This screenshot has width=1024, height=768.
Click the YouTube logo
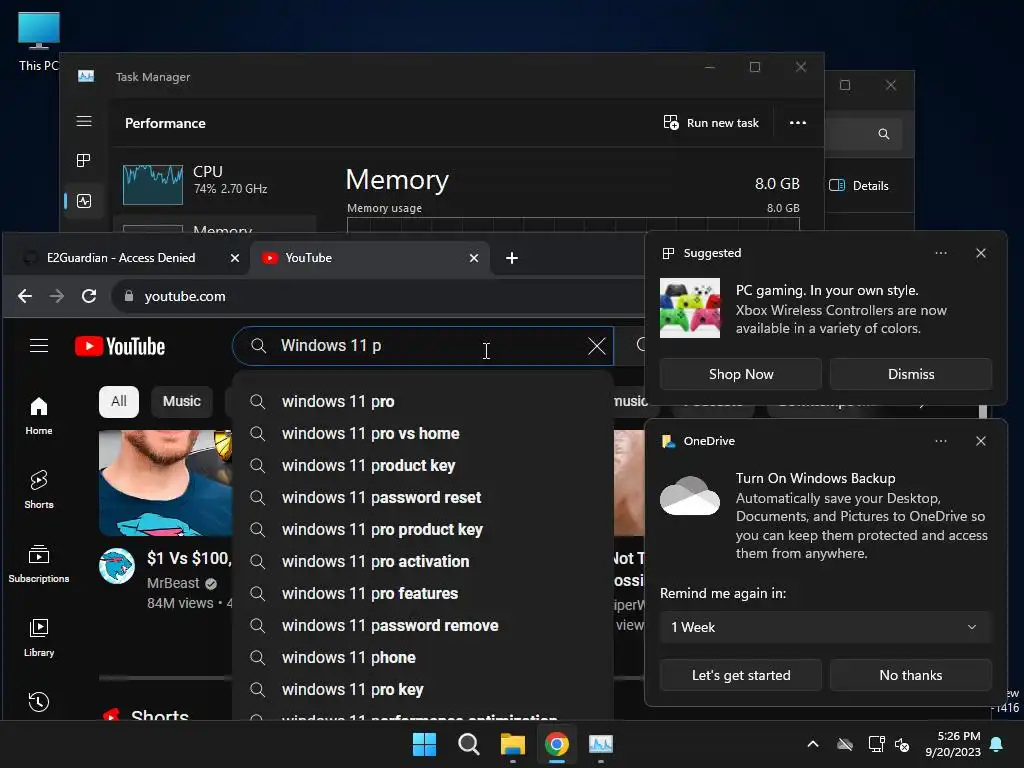pyautogui.click(x=120, y=346)
